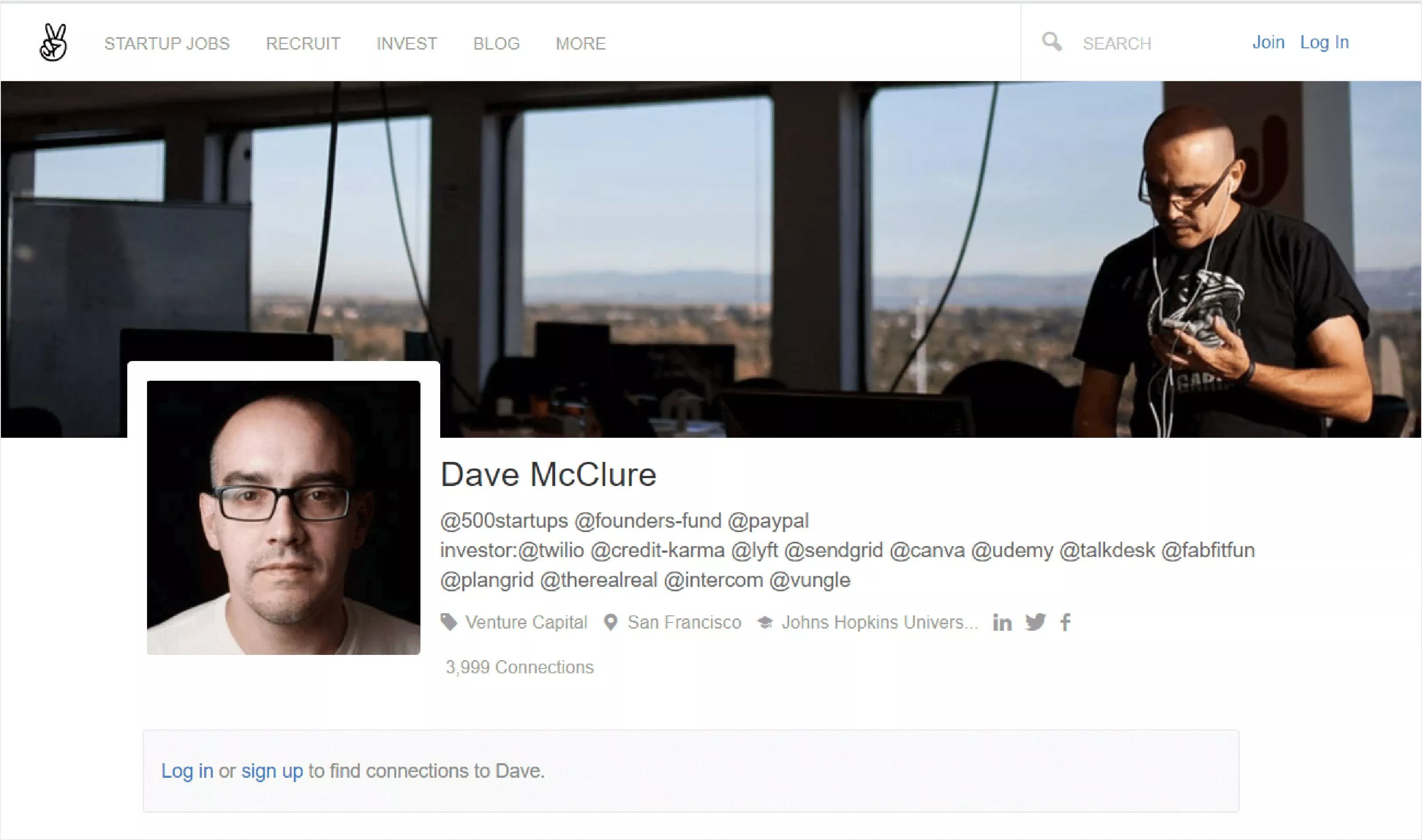
Task: Click the header Log In link
Action: click(1324, 43)
